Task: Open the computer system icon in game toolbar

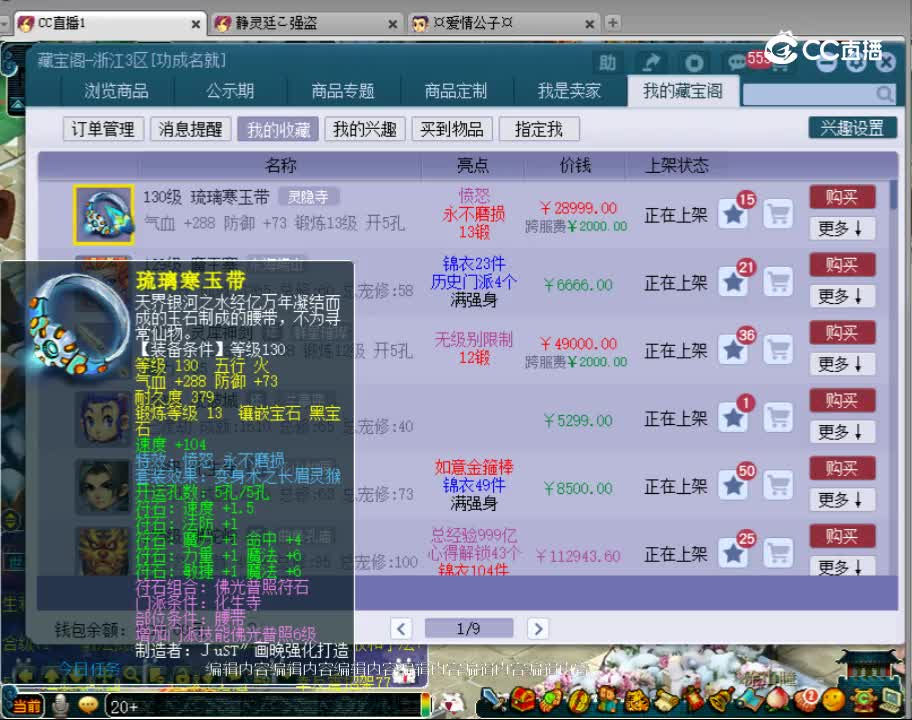Action: [890, 699]
